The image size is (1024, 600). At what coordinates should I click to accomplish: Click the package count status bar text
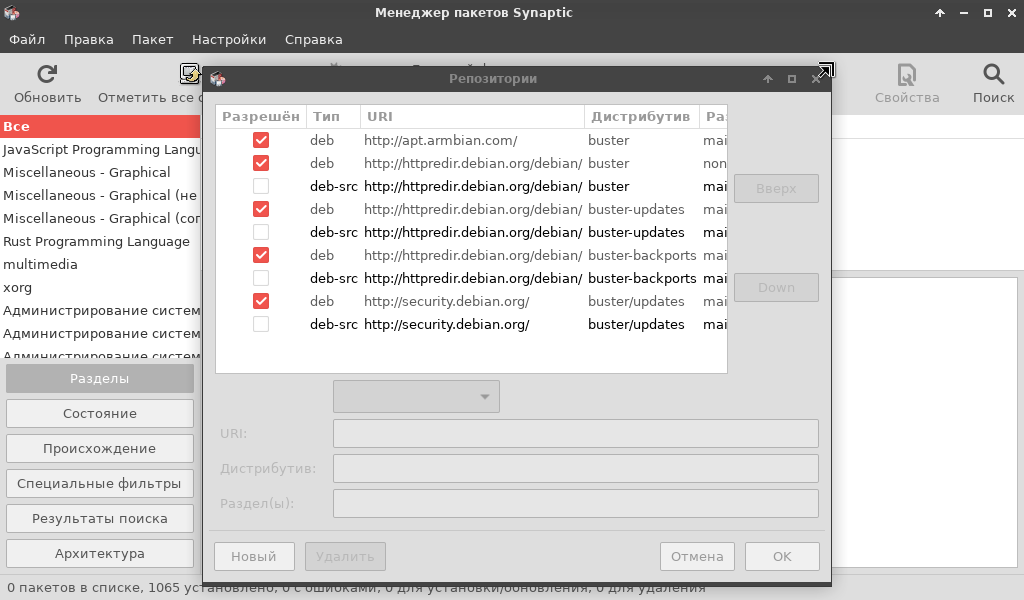click(356, 588)
